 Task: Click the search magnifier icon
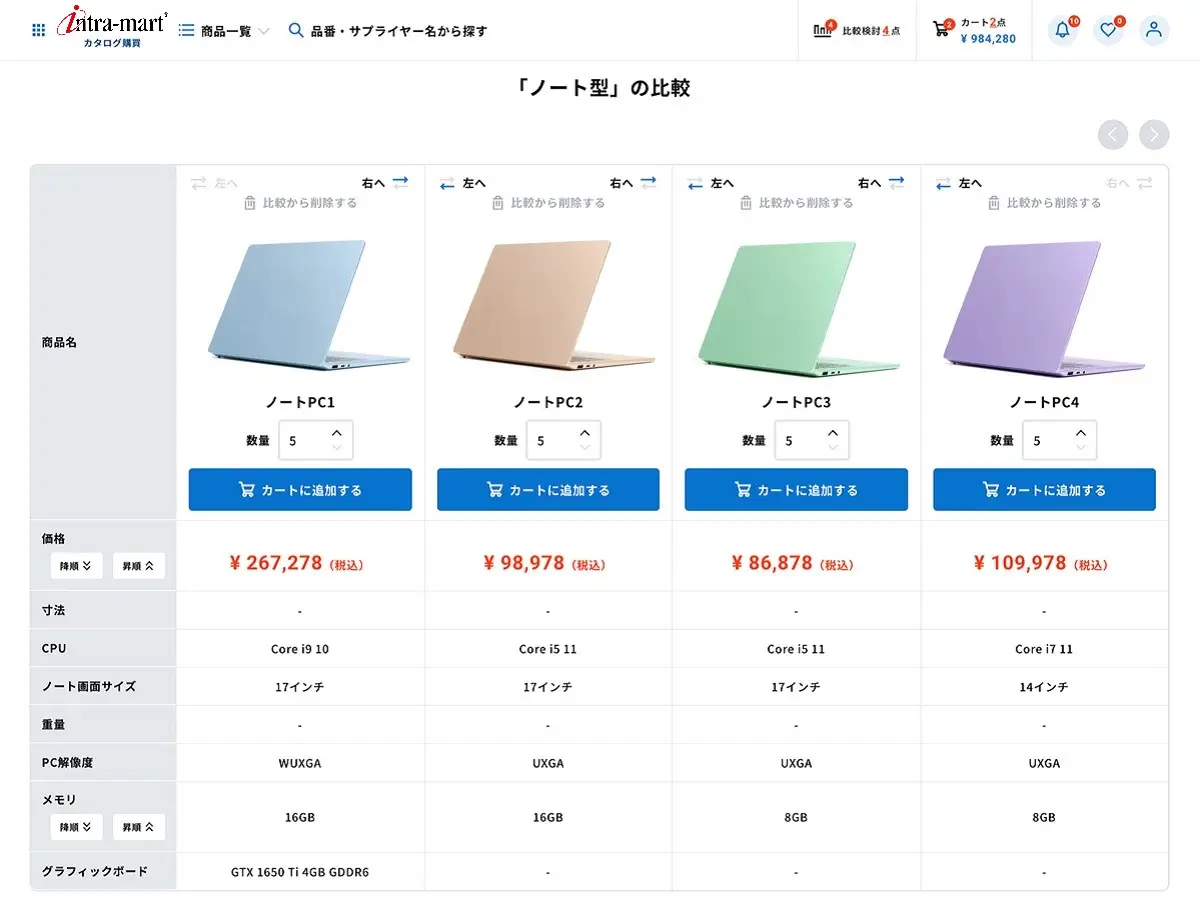pyautogui.click(x=296, y=30)
